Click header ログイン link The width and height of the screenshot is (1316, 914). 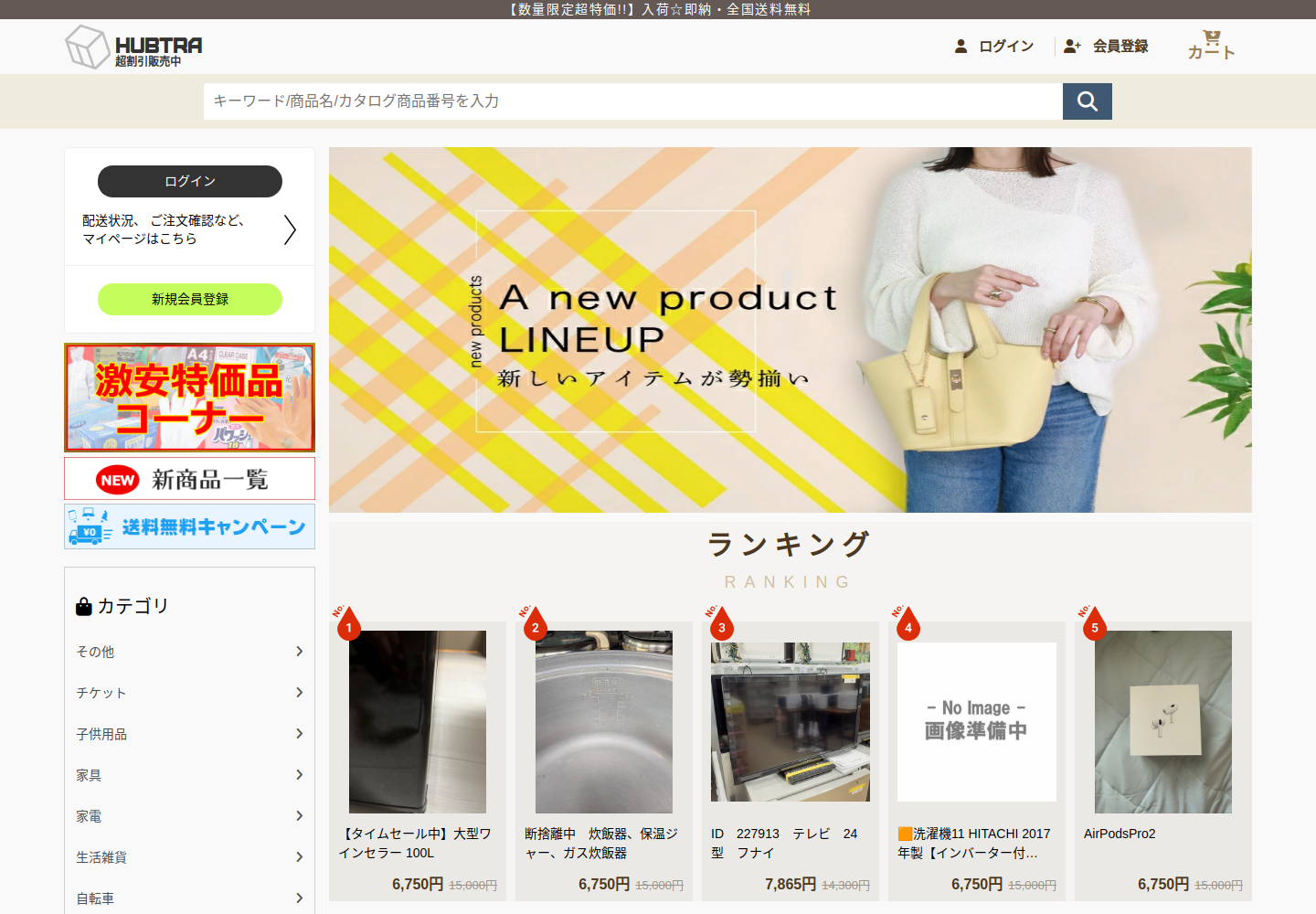(1006, 46)
